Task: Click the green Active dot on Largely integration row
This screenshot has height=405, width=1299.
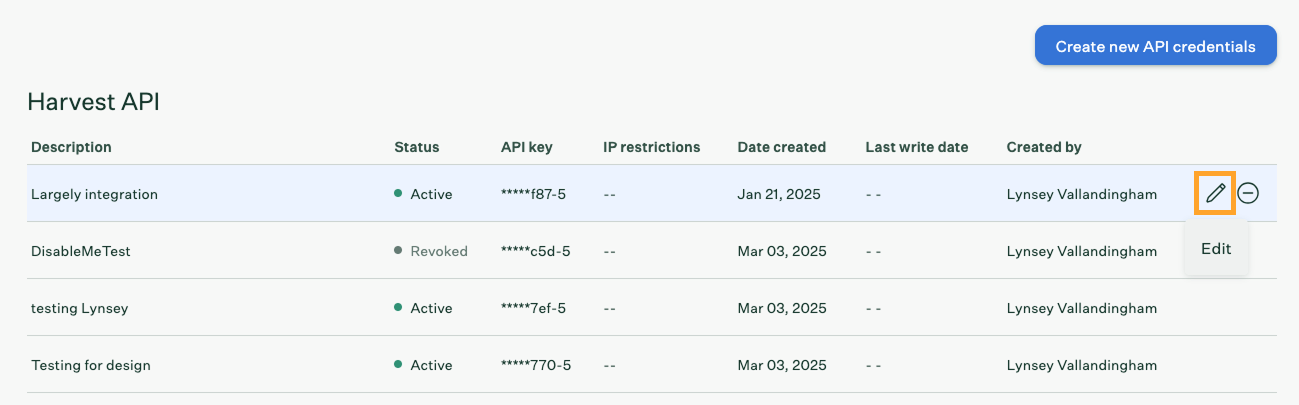Action: point(398,194)
